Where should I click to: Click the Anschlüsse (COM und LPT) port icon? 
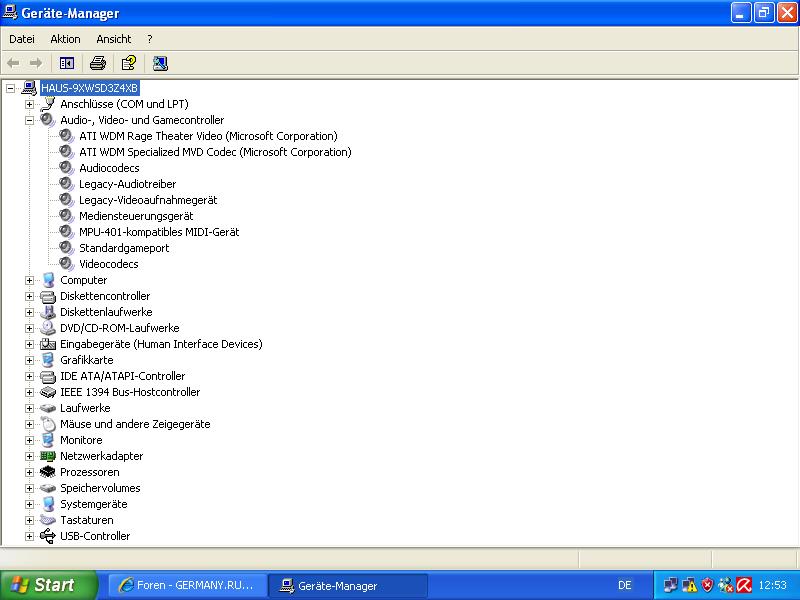[48, 104]
